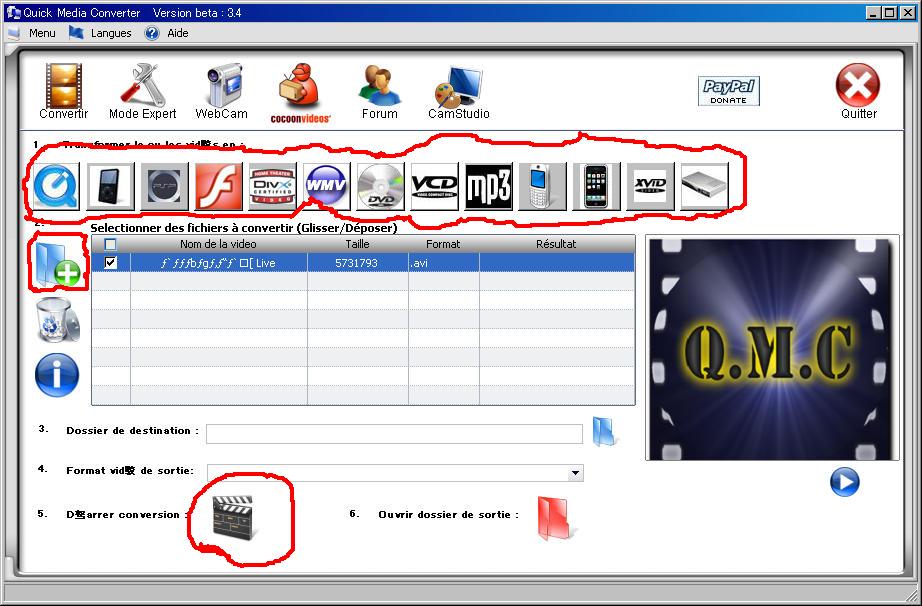This screenshot has width=922, height=606.
Task: Toggle the select-all header checkbox
Action: (110, 244)
